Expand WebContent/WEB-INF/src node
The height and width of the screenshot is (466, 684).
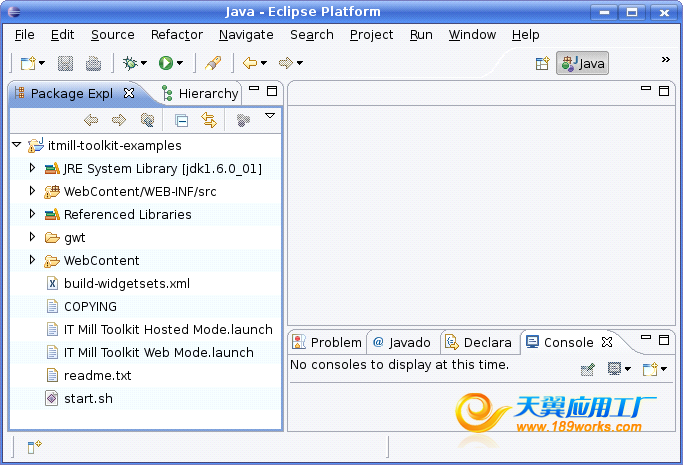(x=32, y=191)
